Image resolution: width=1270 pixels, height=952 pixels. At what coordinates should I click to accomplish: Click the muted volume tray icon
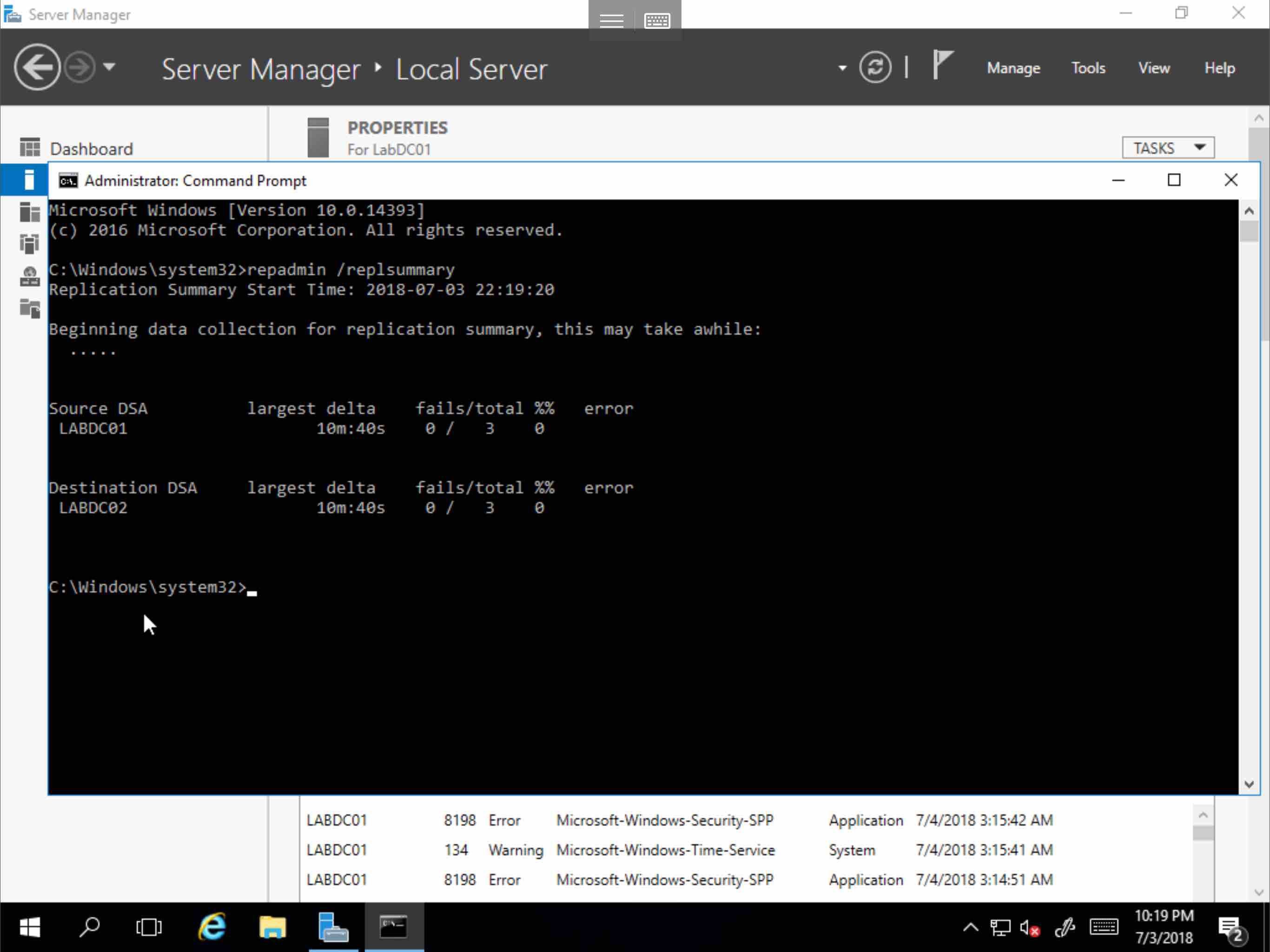(1030, 927)
